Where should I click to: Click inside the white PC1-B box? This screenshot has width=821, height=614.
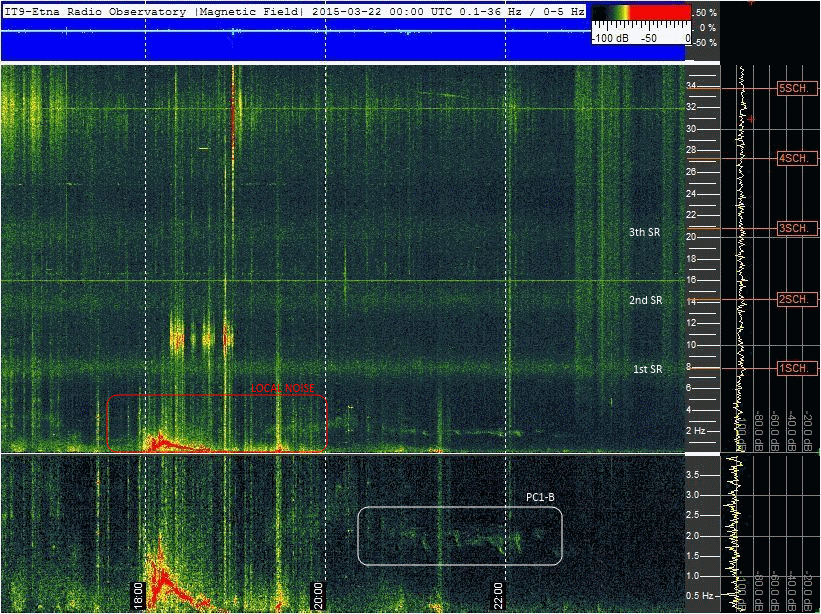[x=459, y=536]
